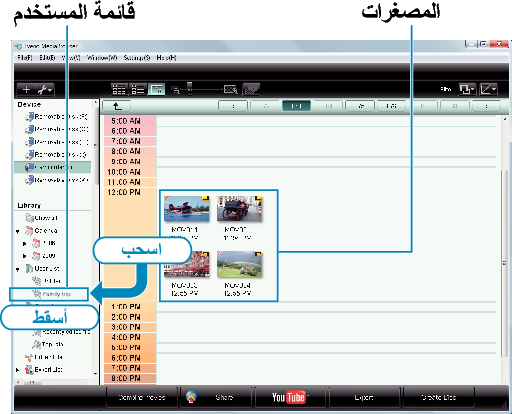Select second removable disk in Device list
The image size is (512, 414).
point(56,129)
